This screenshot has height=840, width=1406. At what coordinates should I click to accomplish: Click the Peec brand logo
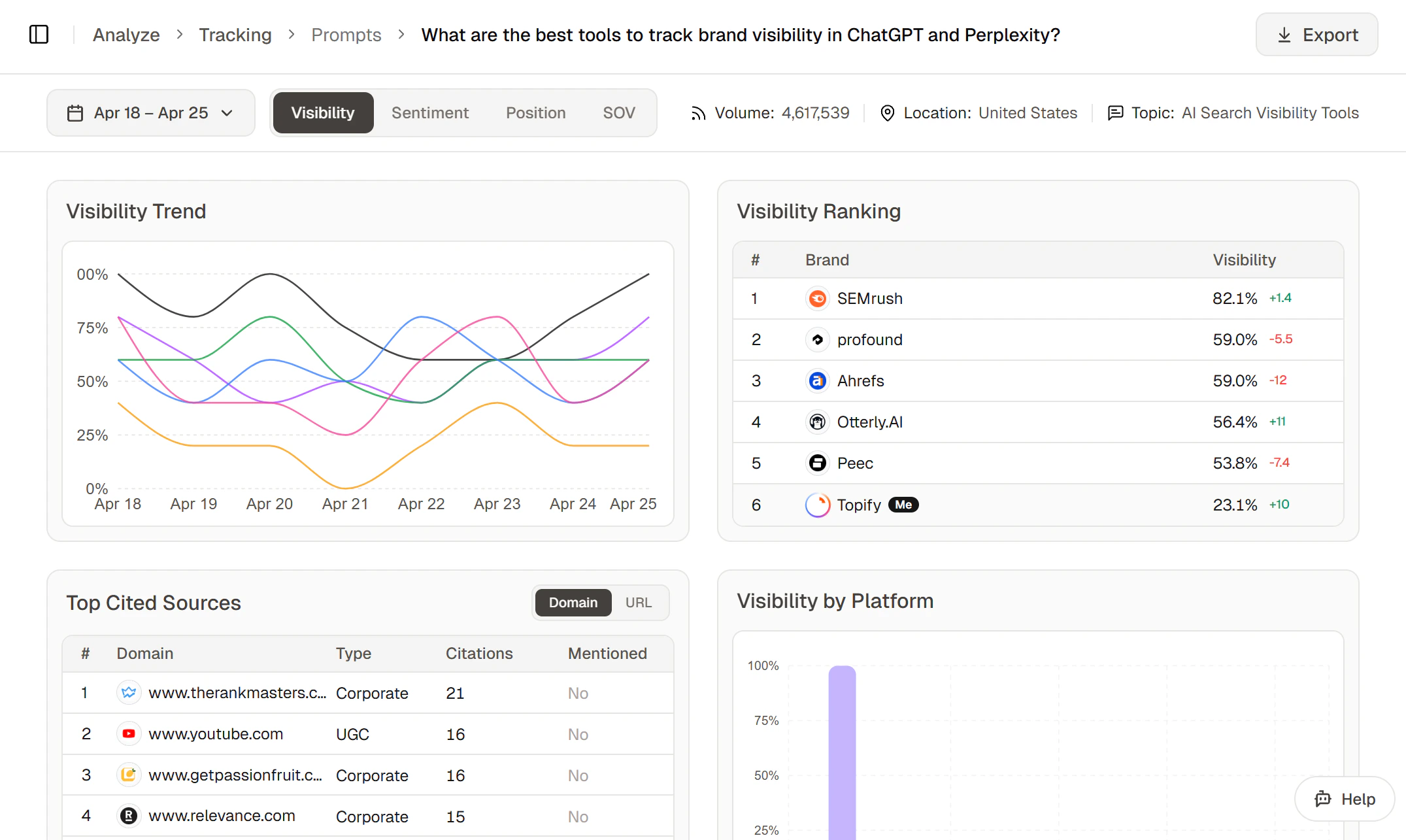pyautogui.click(x=817, y=463)
